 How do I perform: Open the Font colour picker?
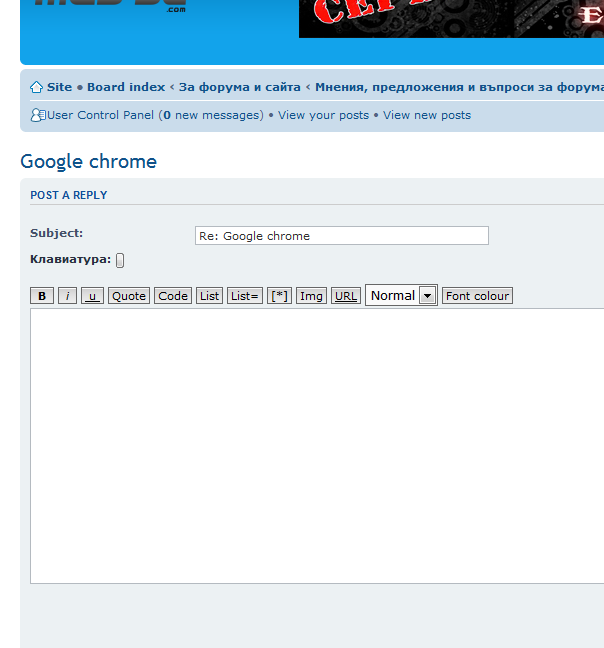(x=477, y=296)
